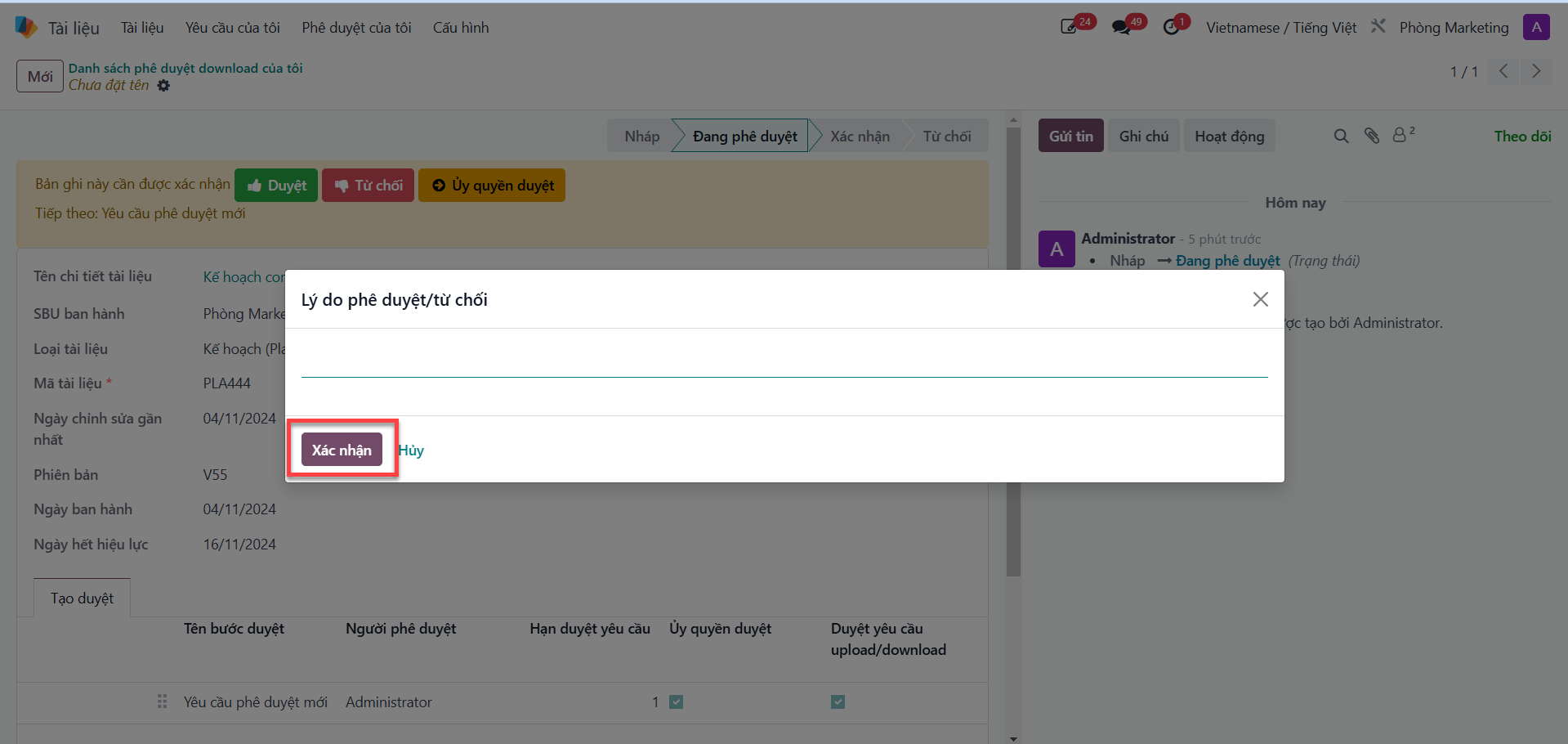Image resolution: width=1568 pixels, height=744 pixels.
Task: Open the Vietnamese / Tiếng Việt language selector
Action: click(x=1281, y=27)
